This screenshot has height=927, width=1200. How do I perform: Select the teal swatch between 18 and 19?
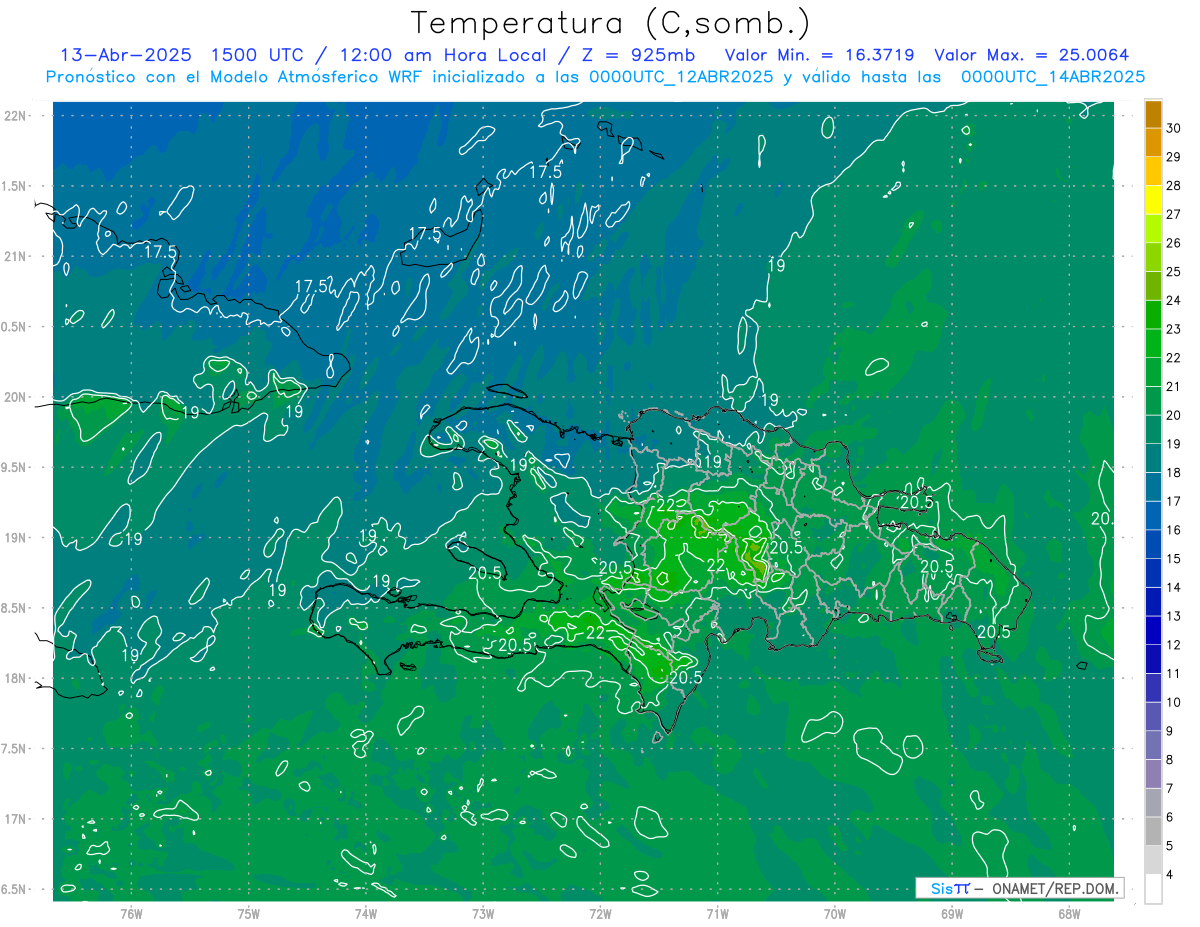pos(1154,459)
